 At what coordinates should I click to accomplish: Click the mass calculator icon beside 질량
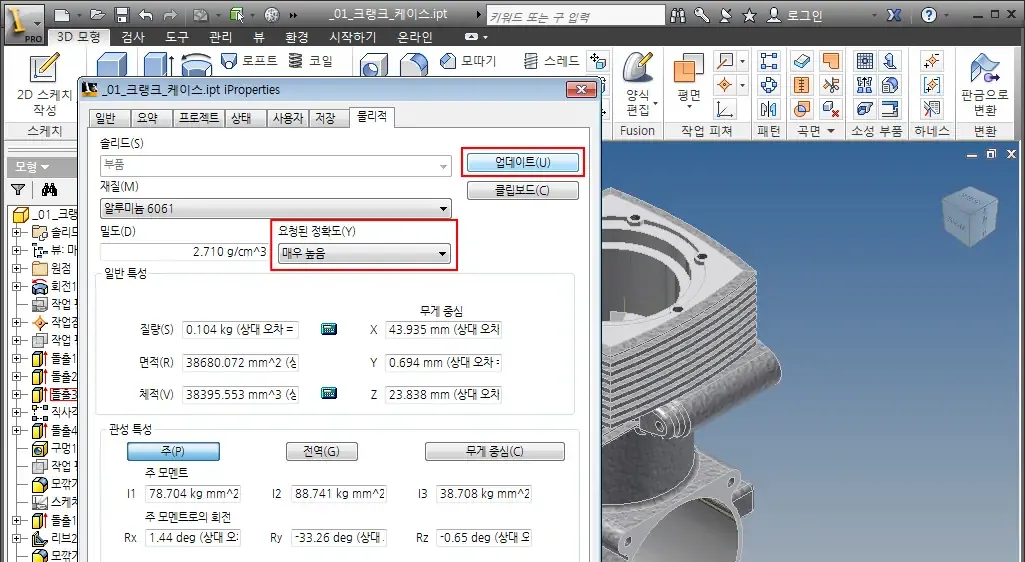329,329
